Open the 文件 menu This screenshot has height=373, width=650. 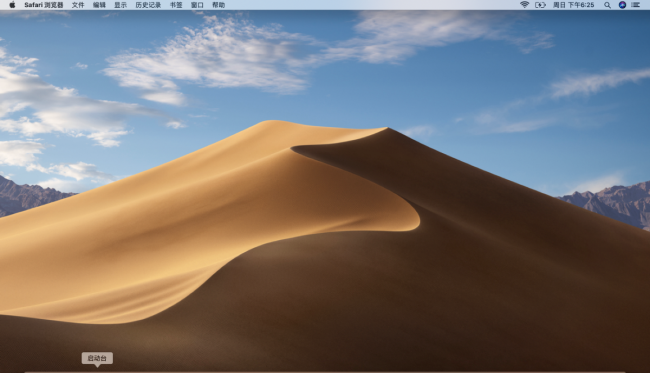(78, 5)
